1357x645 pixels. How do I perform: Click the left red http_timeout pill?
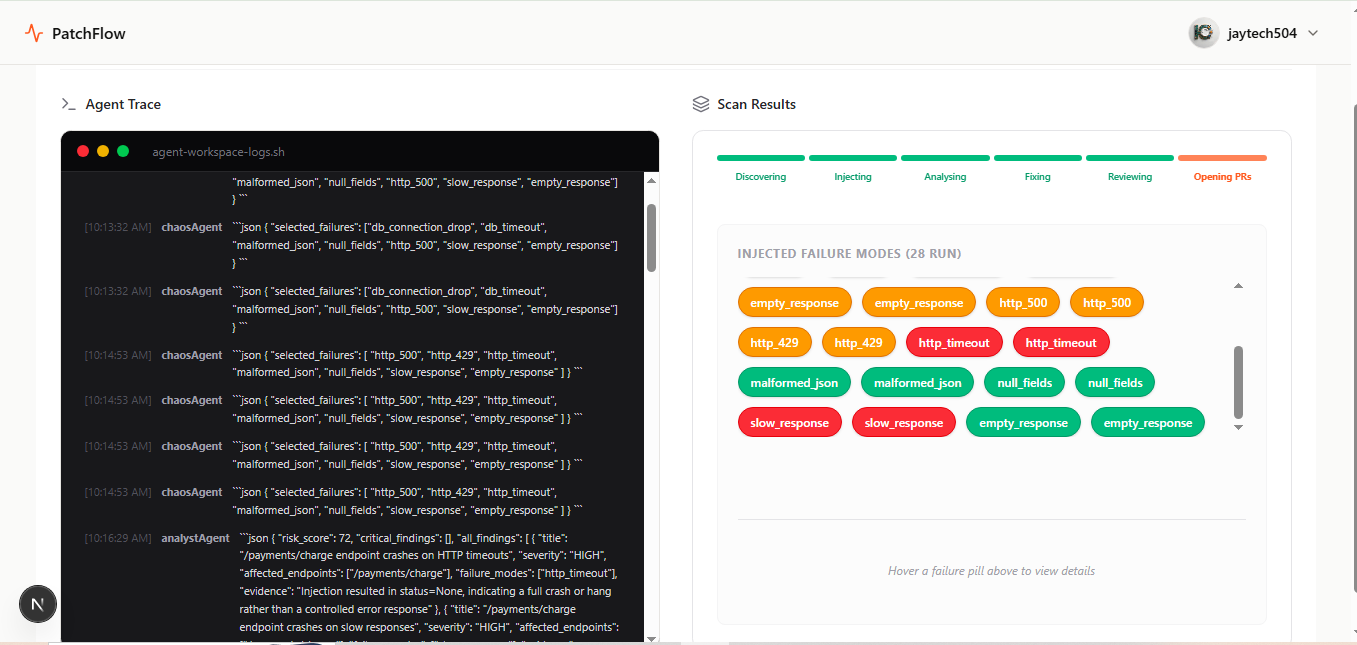click(954, 343)
